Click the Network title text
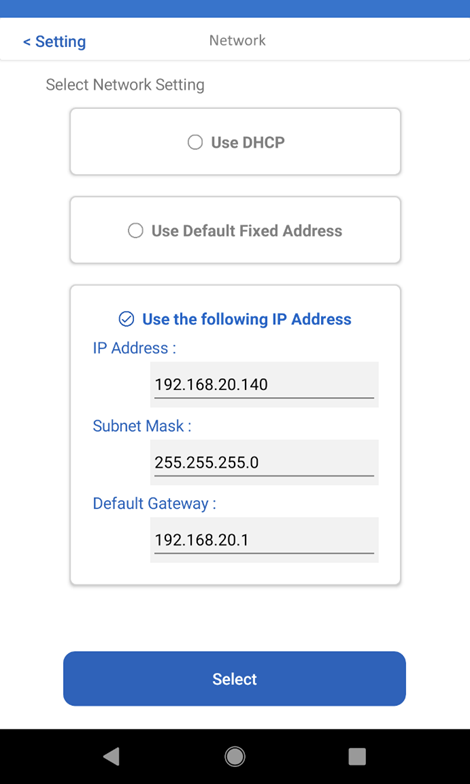Viewport: 470px width, 784px height. coord(238,40)
